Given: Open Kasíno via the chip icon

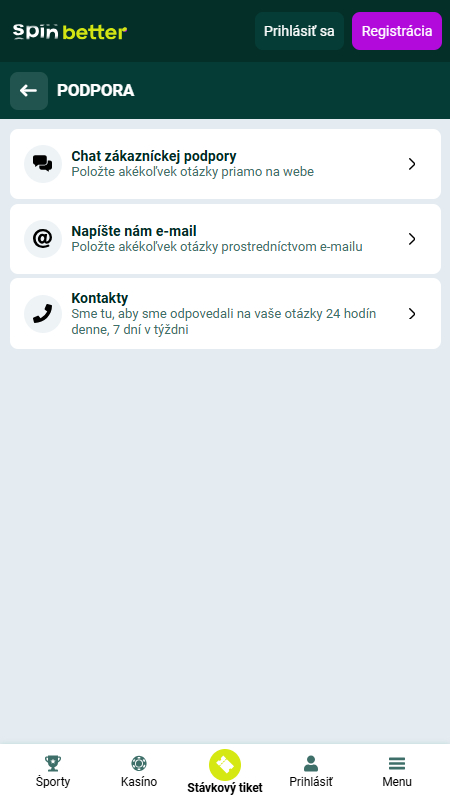Looking at the screenshot, I should (139, 763).
